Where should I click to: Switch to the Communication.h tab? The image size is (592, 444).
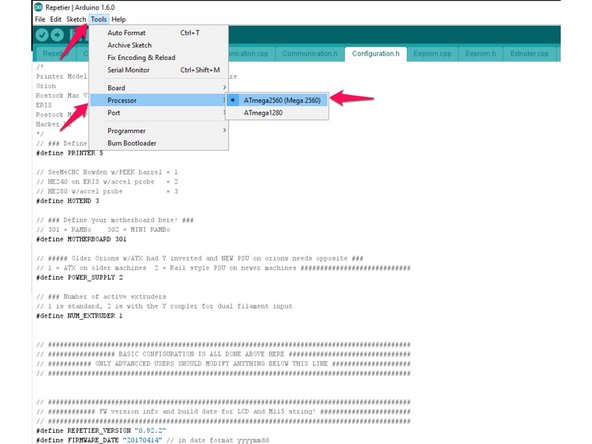[310, 54]
